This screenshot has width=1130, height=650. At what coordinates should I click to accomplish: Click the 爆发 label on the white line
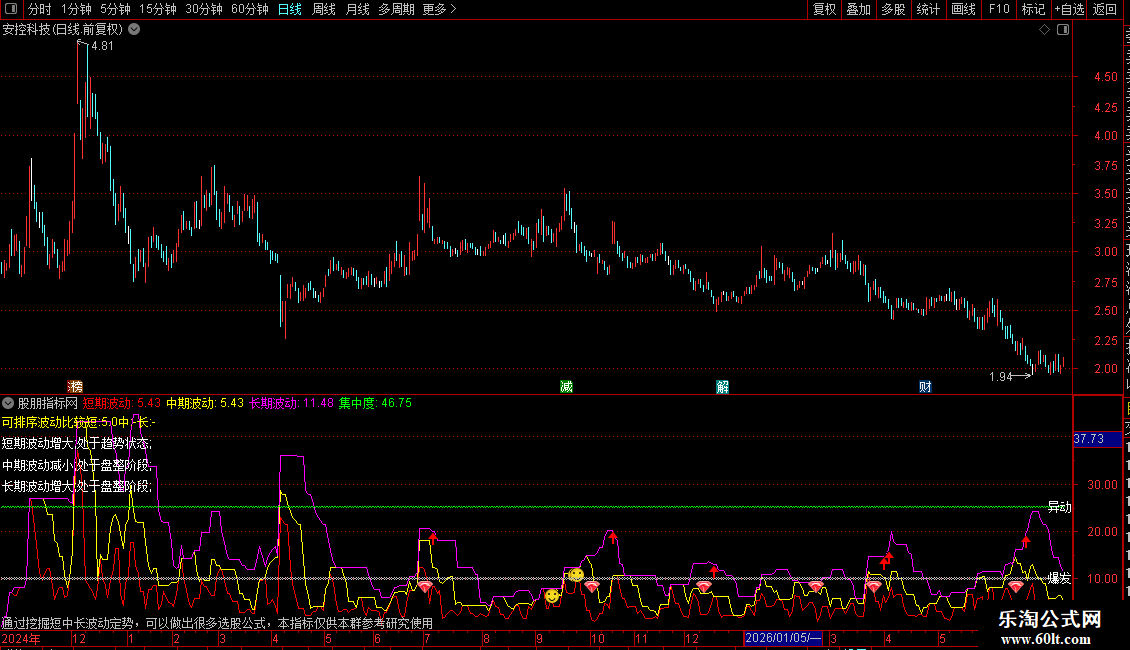[x=1059, y=578]
